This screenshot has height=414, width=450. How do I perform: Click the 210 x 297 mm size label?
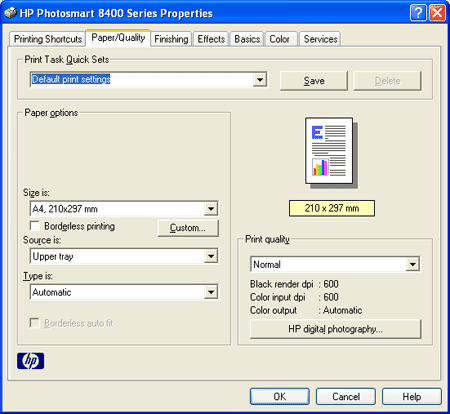[x=332, y=208]
